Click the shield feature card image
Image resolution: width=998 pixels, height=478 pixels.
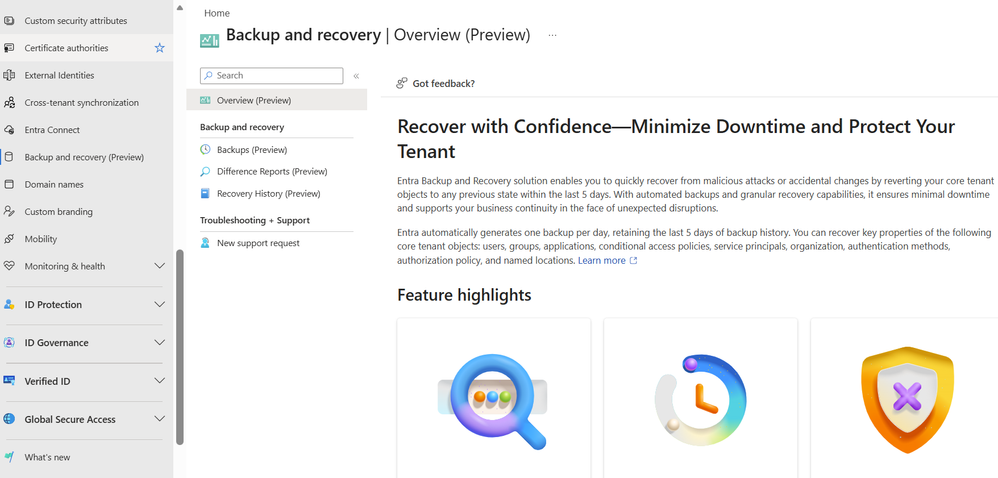coord(907,400)
